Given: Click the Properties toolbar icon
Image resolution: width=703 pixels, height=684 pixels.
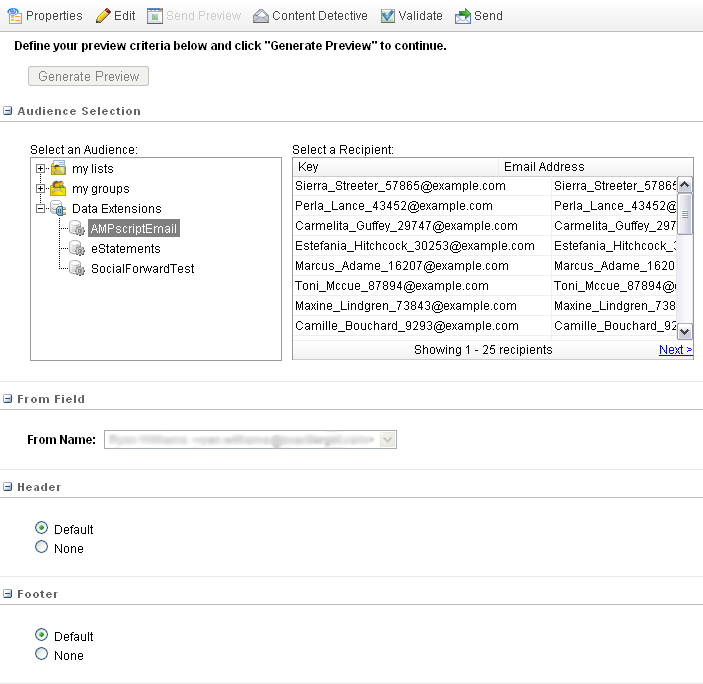Looking at the screenshot, I should click(x=15, y=16).
